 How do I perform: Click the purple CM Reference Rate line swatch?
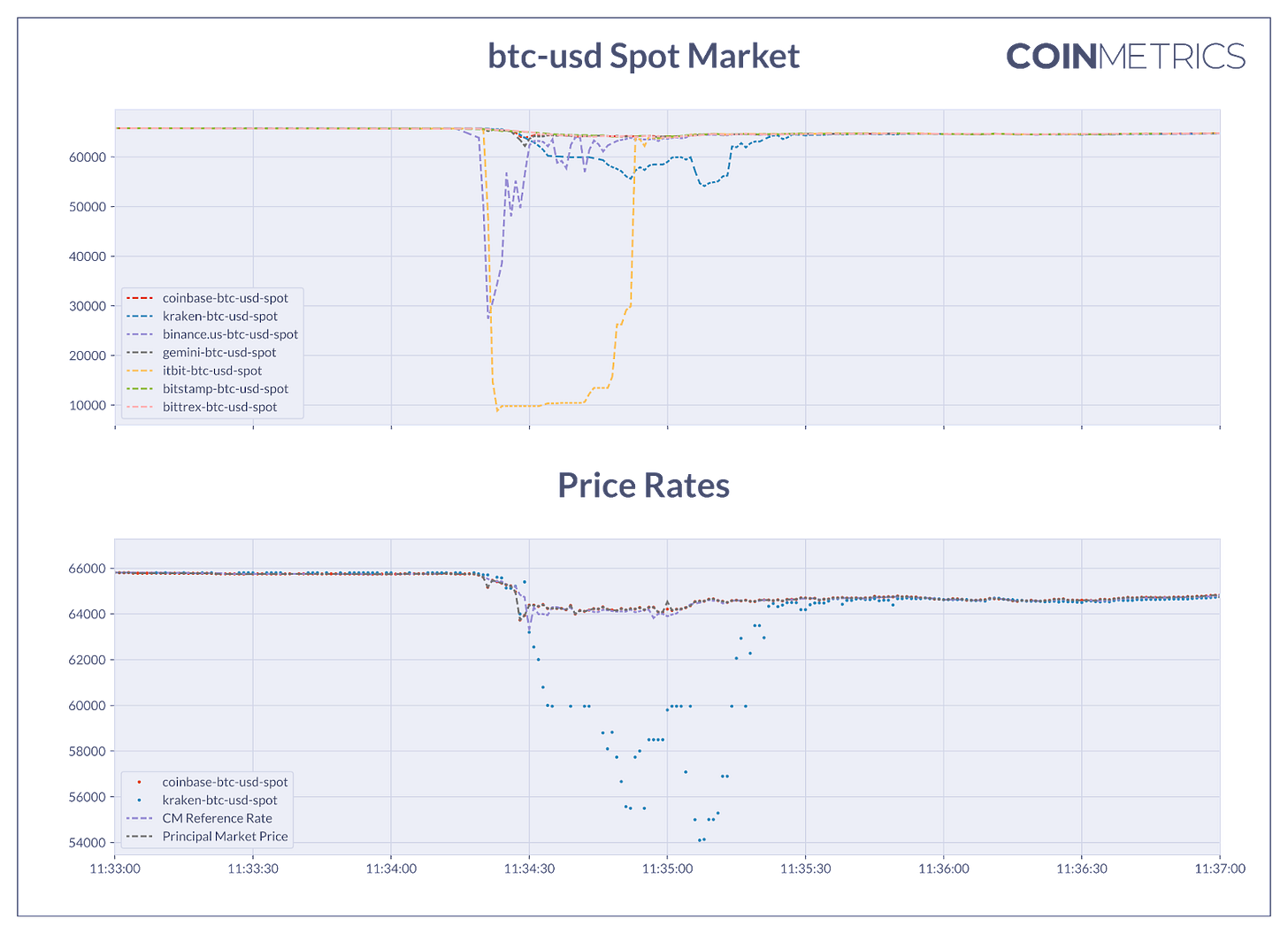[140, 818]
